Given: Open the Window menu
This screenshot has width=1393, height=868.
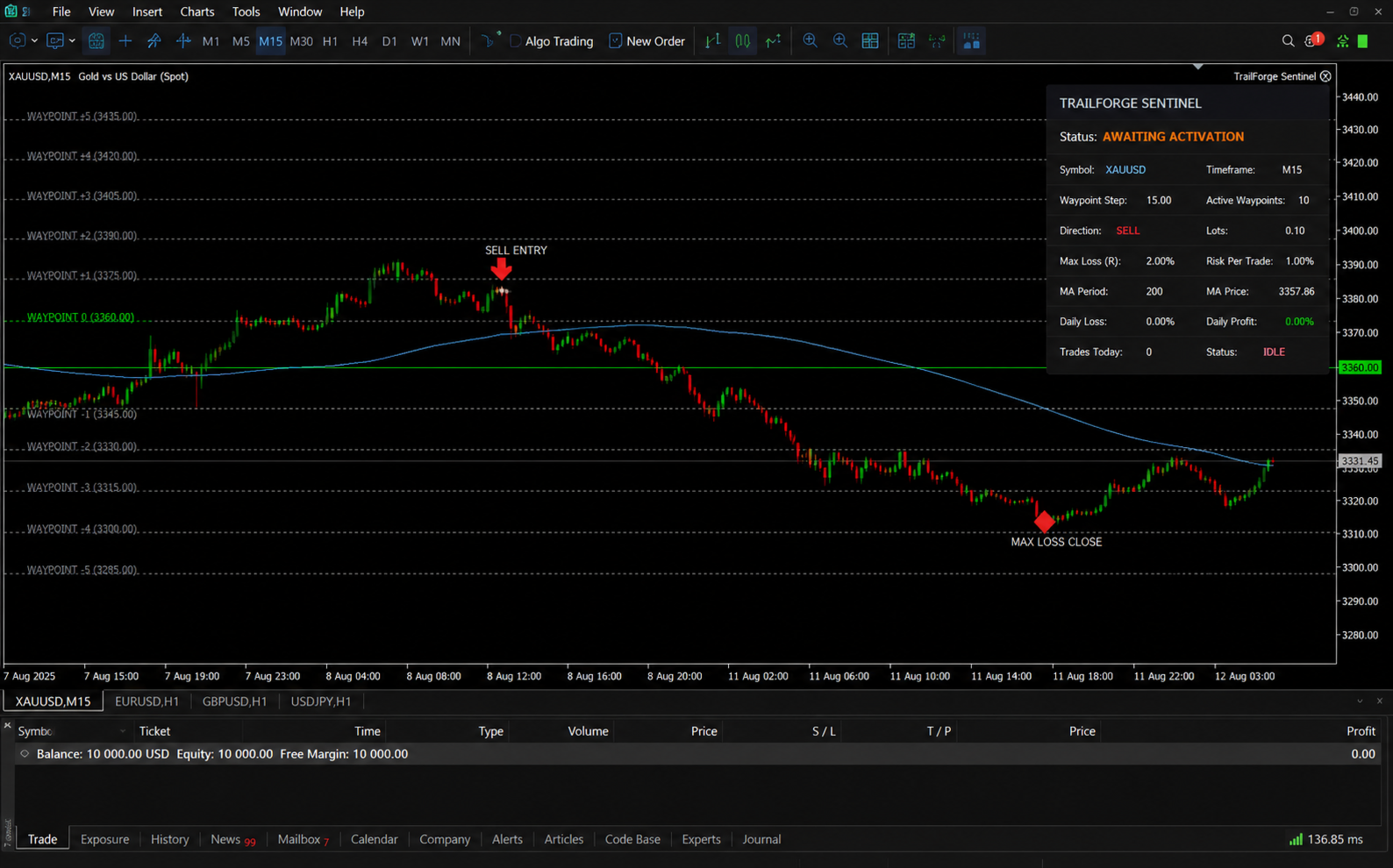Looking at the screenshot, I should point(300,11).
